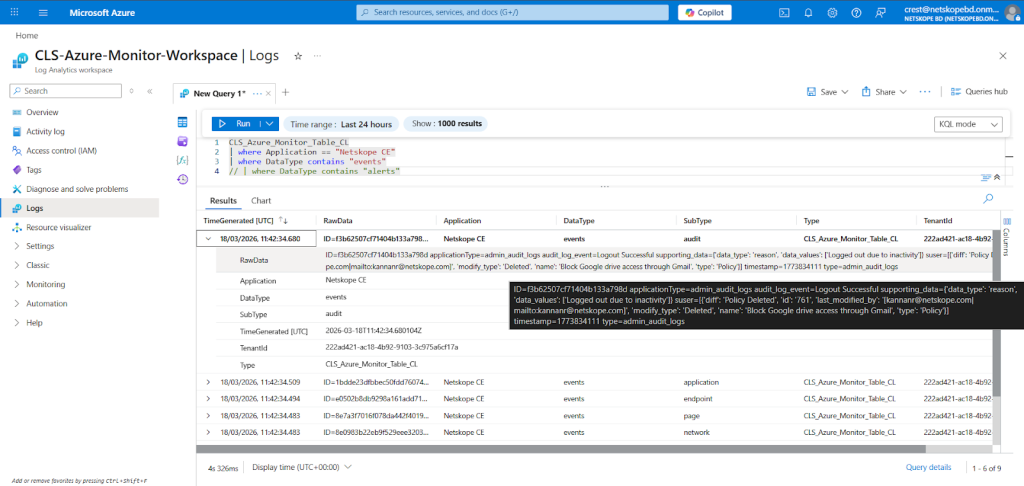Image resolution: width=1024 pixels, height=486 pixels.
Task: Open the feedback icon in header
Action: 880,12
